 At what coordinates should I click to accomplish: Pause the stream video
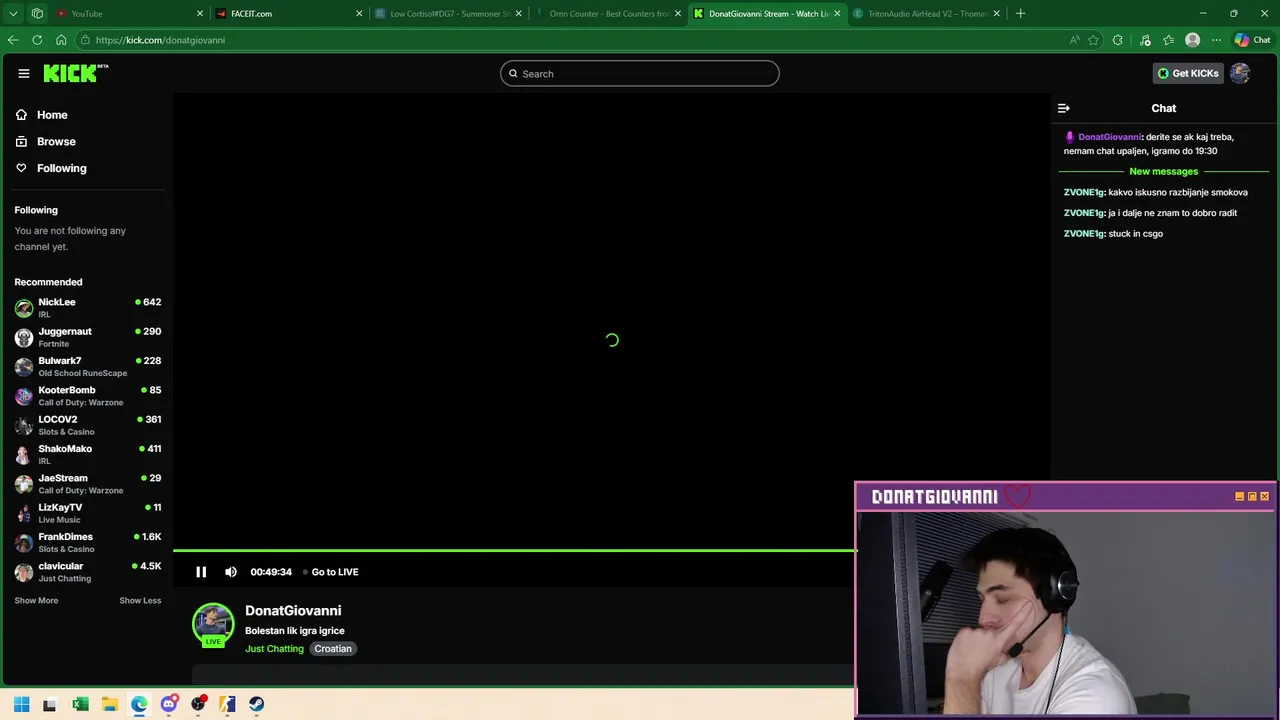tap(201, 572)
